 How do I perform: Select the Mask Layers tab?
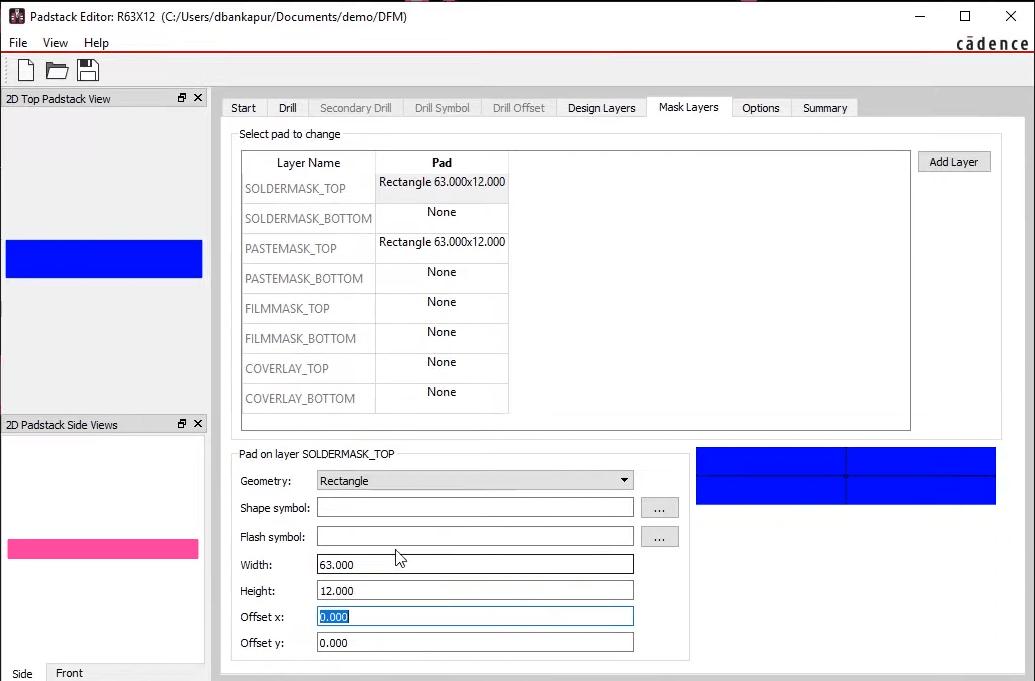pos(688,107)
